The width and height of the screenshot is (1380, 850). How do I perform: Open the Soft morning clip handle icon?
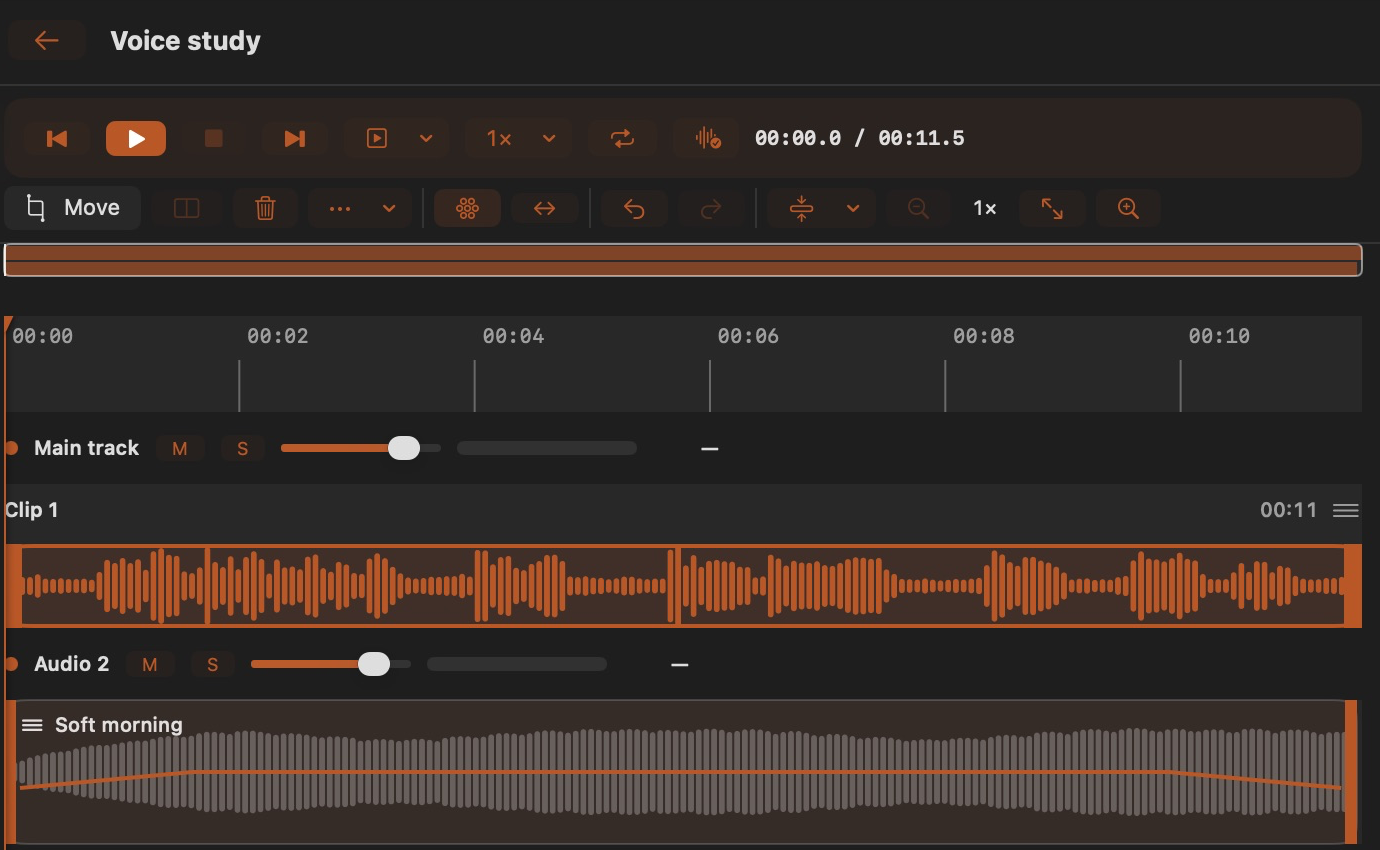(x=32, y=725)
